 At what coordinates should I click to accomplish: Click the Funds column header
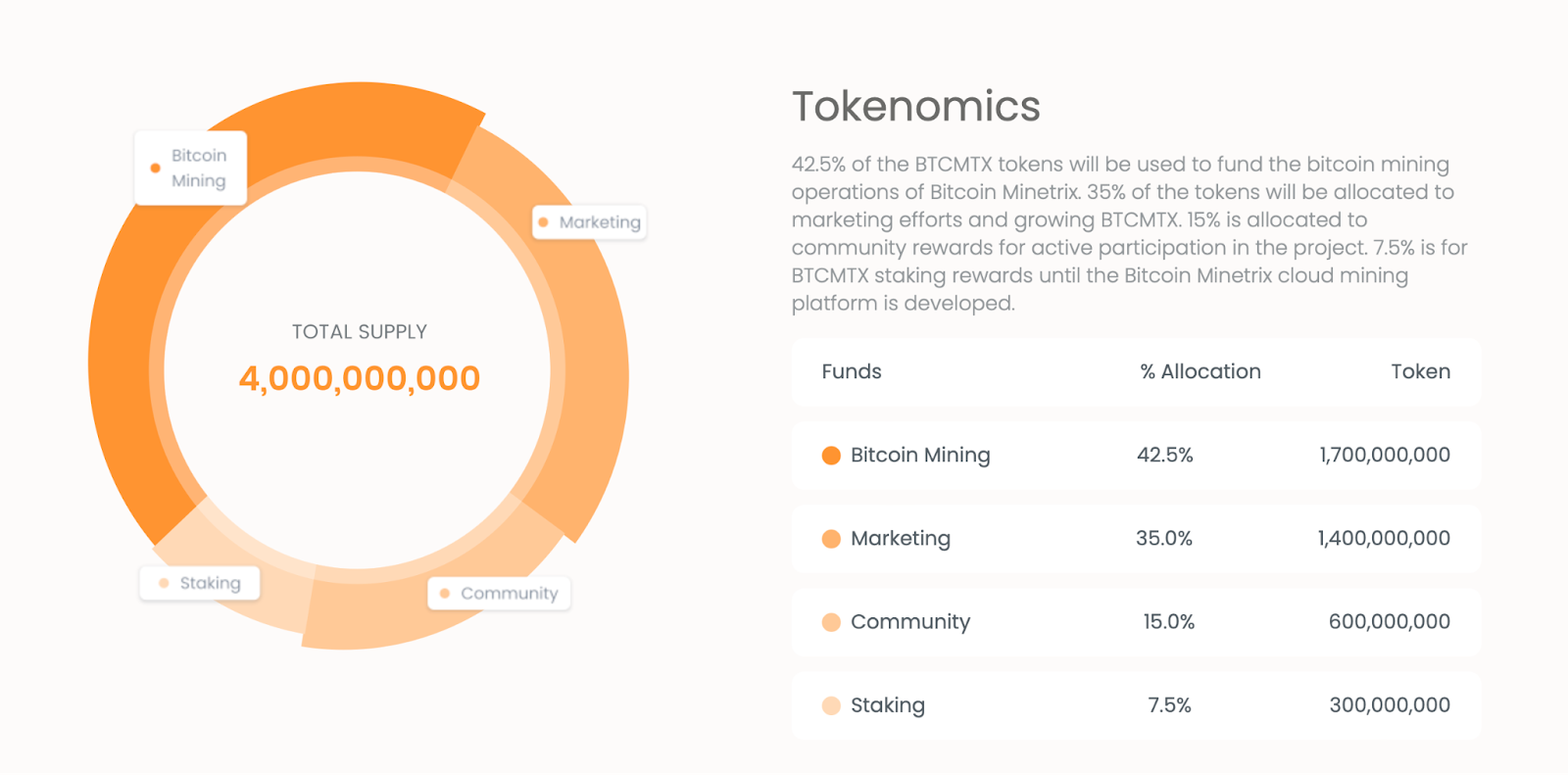(x=852, y=372)
